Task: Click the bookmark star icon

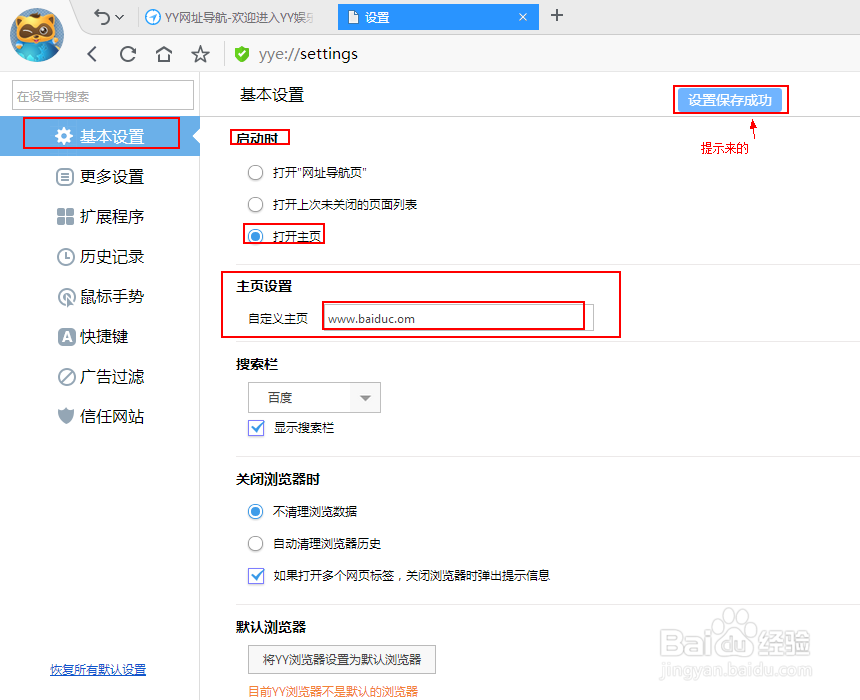Action: tap(200, 54)
